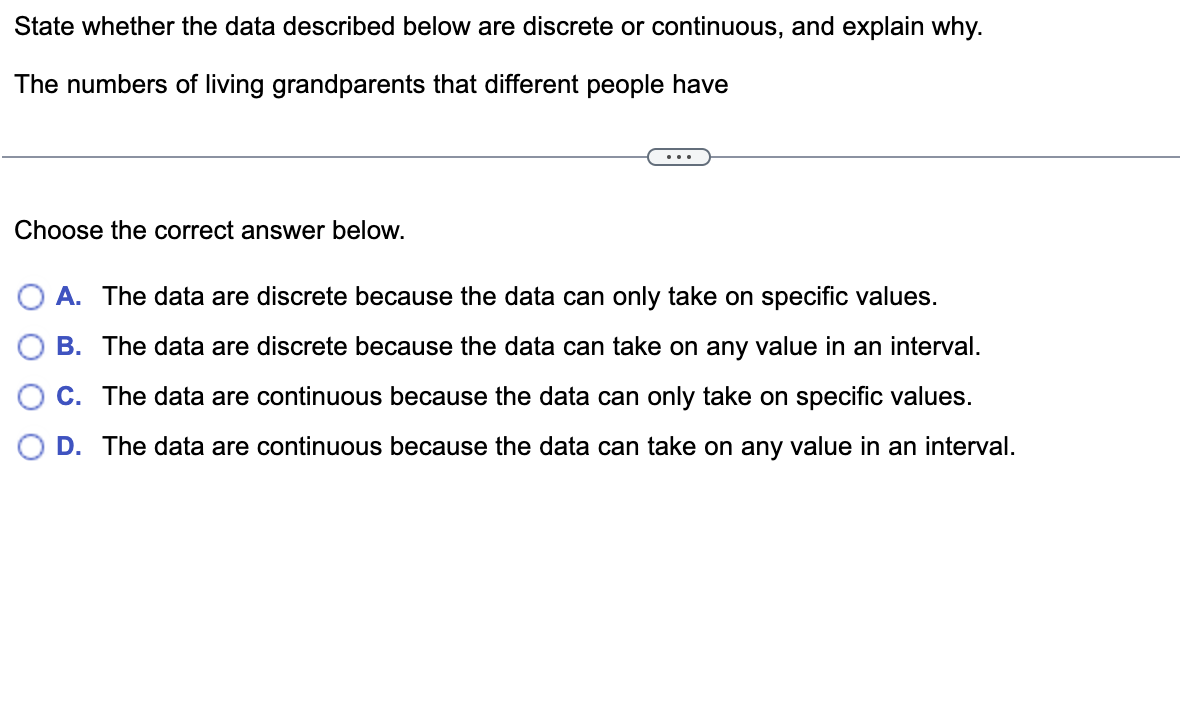This screenshot has width=1180, height=728.
Task: Select answer choice A radio button
Action: 31,297
